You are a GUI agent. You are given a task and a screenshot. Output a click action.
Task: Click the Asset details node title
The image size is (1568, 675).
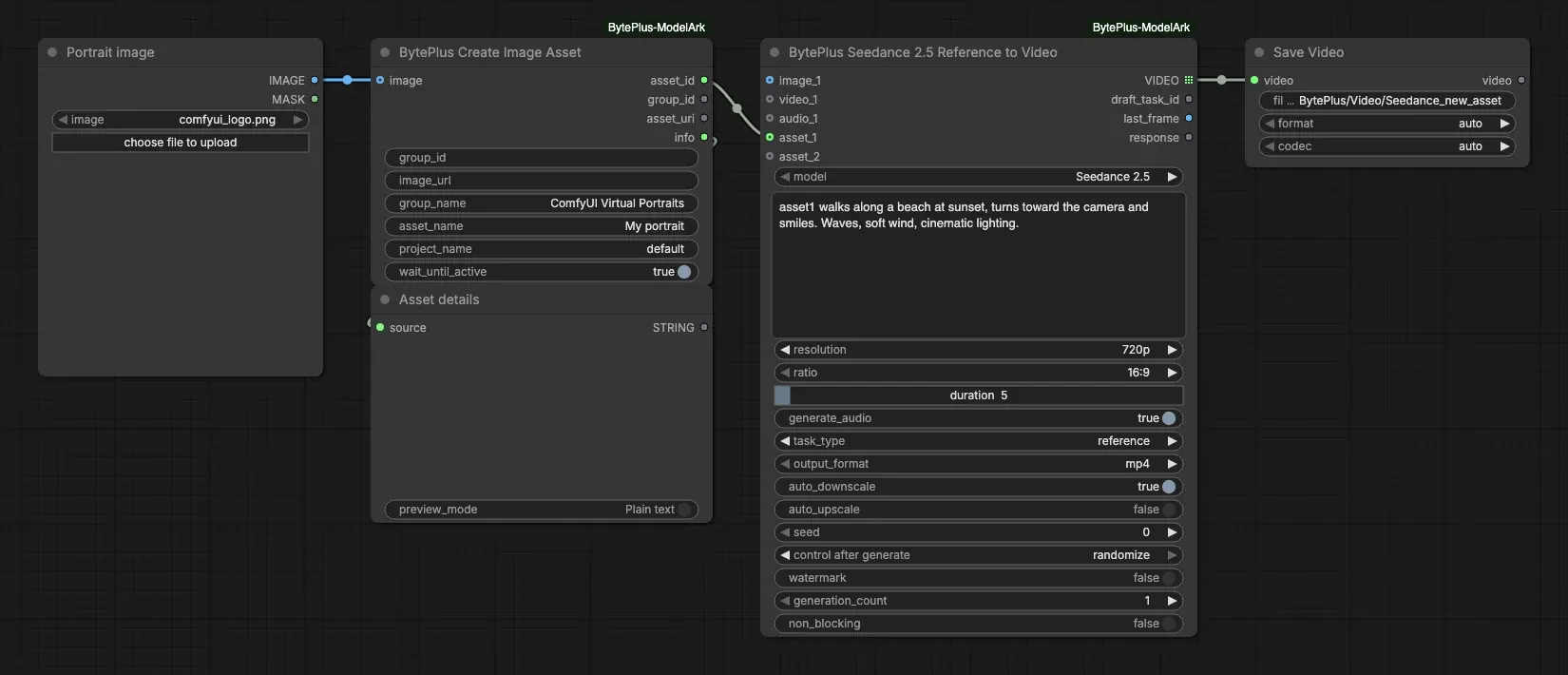[x=439, y=299]
